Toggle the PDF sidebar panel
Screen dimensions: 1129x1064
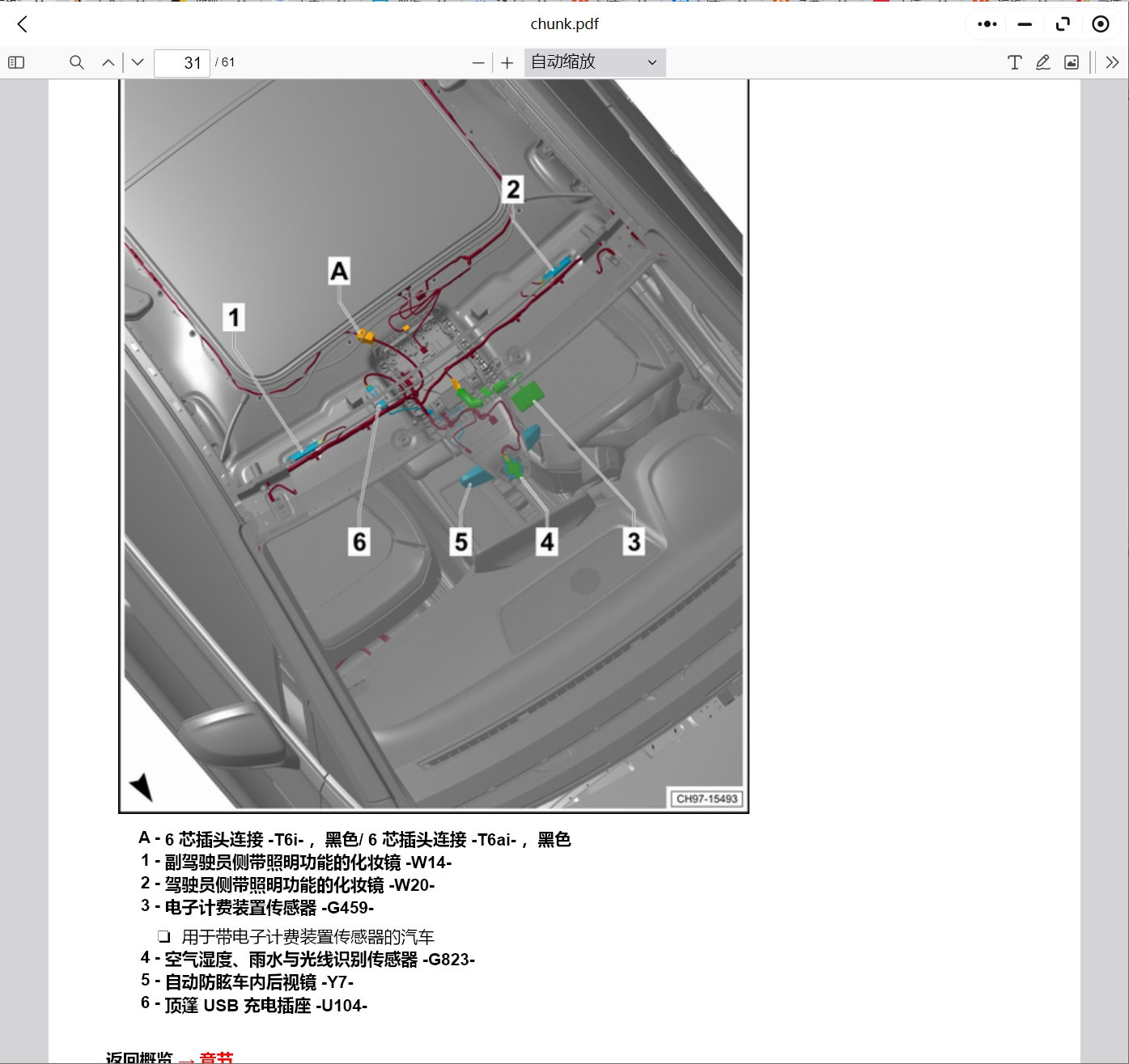pyautogui.click(x=16, y=62)
